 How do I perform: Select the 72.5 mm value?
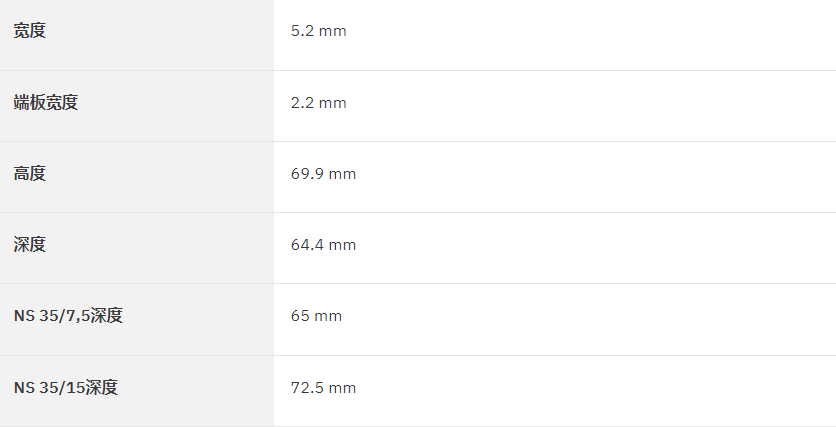pos(324,388)
